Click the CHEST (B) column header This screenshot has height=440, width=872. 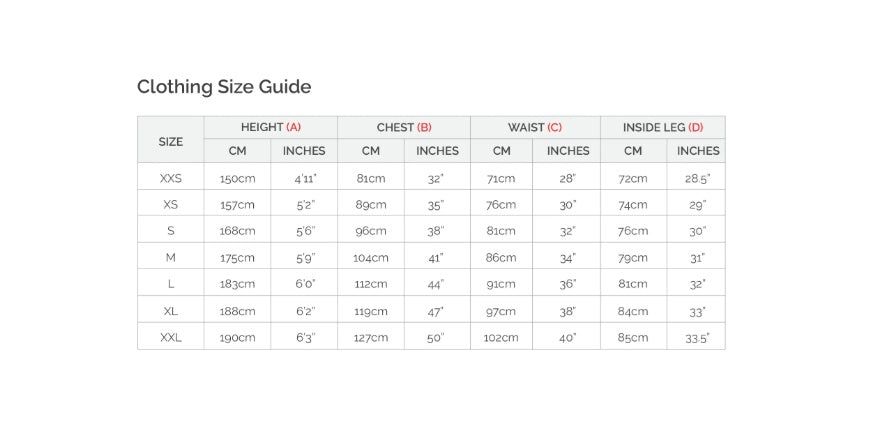[x=404, y=127]
